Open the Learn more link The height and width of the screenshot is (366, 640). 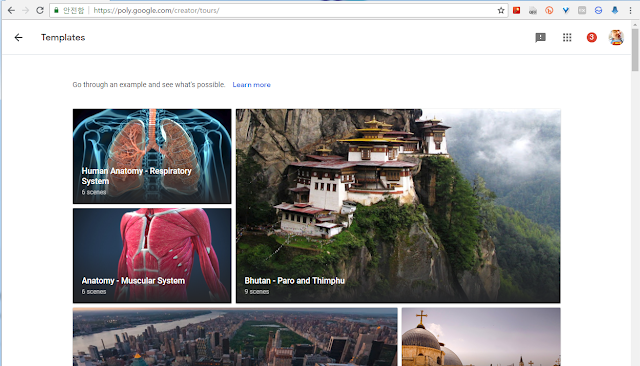(251, 85)
